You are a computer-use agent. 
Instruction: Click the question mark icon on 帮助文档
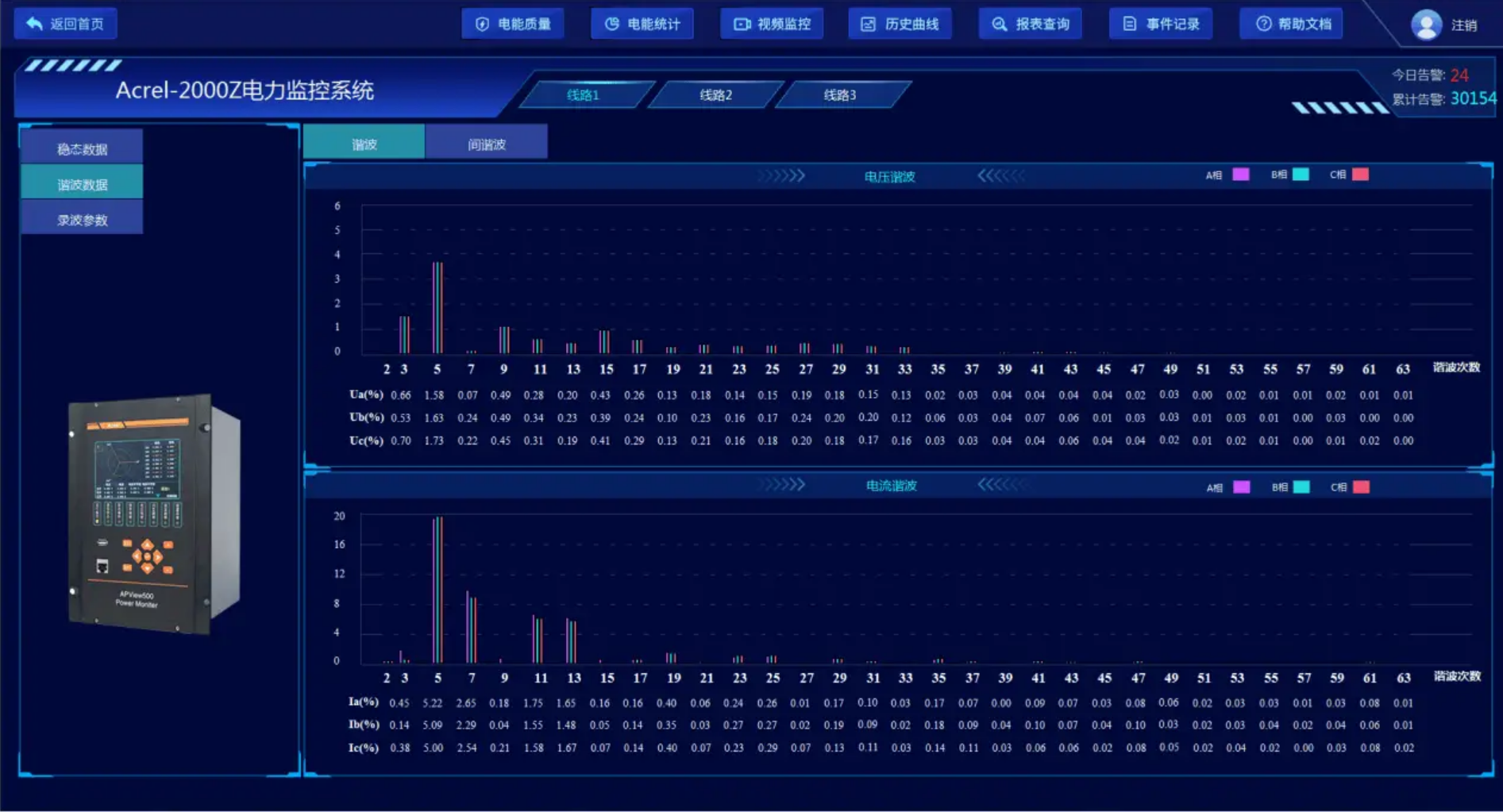pos(1263,24)
